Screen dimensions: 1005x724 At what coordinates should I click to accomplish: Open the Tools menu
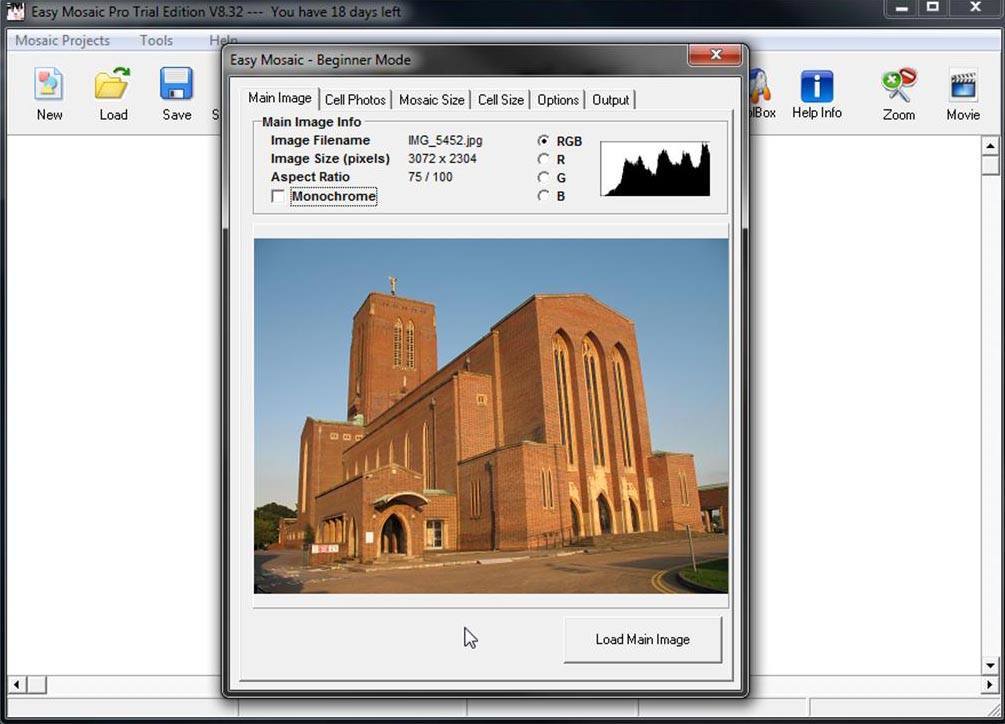[156, 40]
